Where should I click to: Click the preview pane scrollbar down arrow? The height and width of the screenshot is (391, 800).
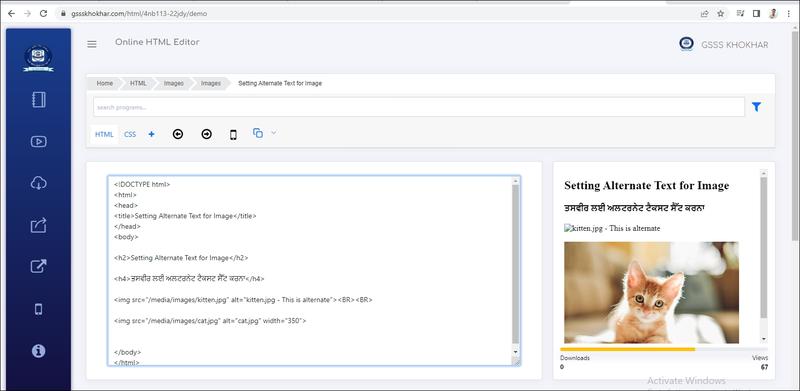coord(764,339)
